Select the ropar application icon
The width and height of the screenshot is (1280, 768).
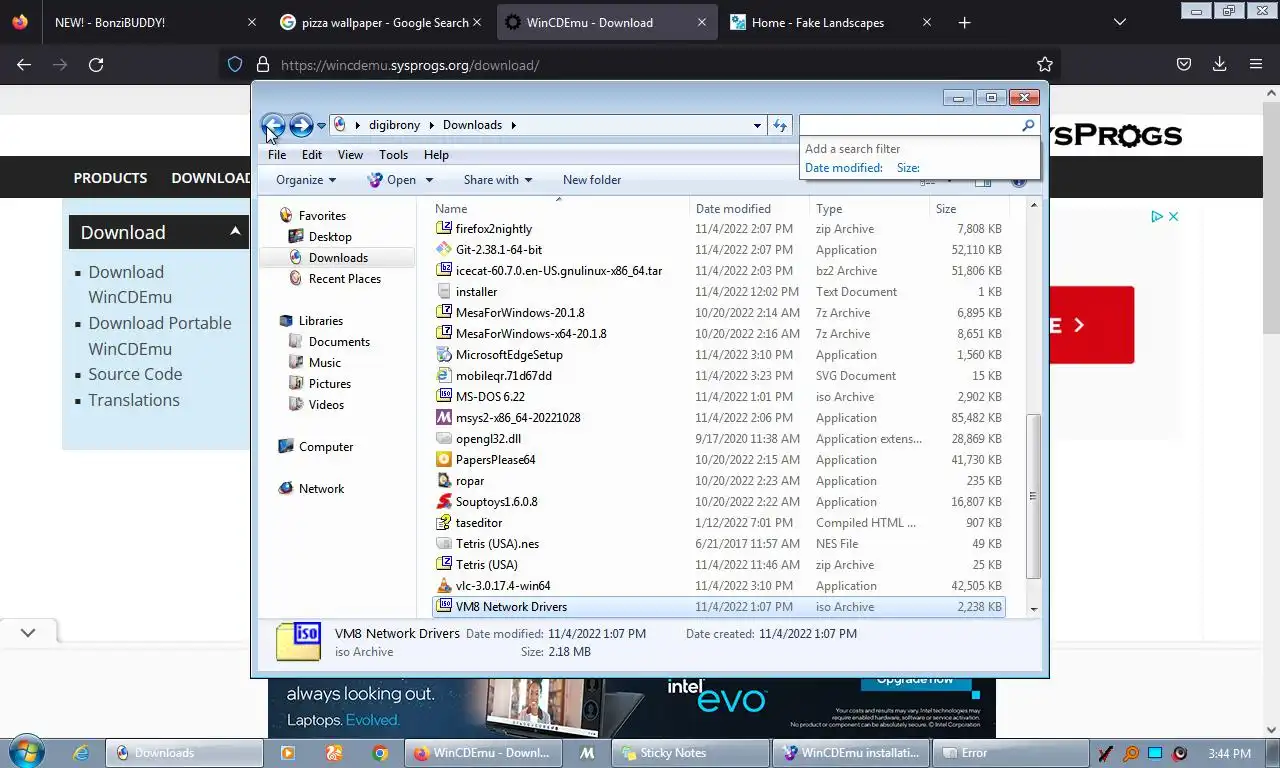(x=445, y=481)
